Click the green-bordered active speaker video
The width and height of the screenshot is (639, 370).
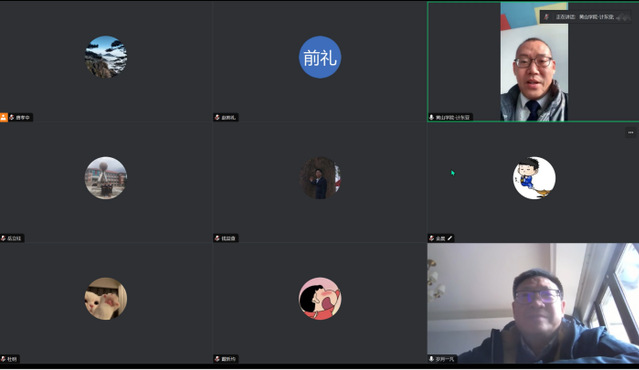tap(533, 62)
